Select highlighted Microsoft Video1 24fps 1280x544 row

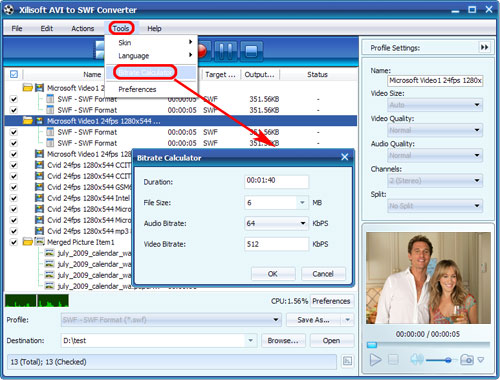pyautogui.click(x=180, y=121)
